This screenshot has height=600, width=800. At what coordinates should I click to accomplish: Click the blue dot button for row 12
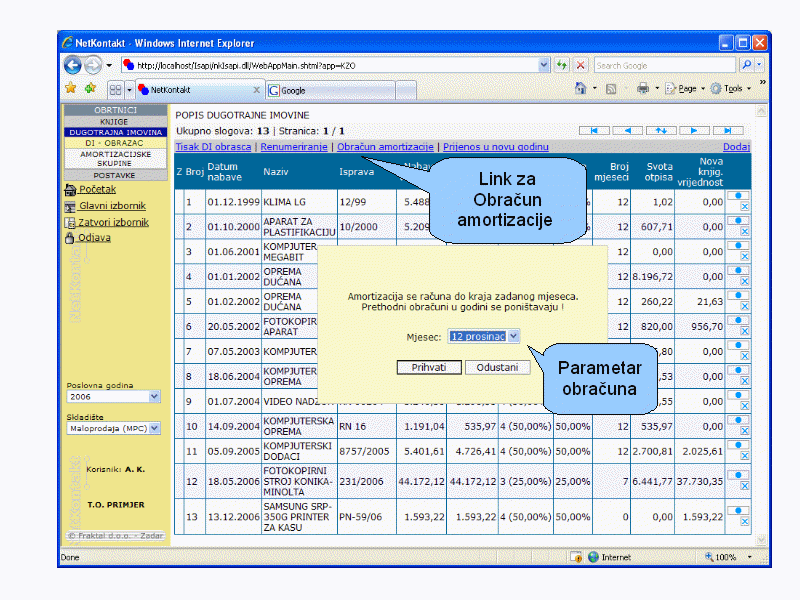(x=738, y=475)
